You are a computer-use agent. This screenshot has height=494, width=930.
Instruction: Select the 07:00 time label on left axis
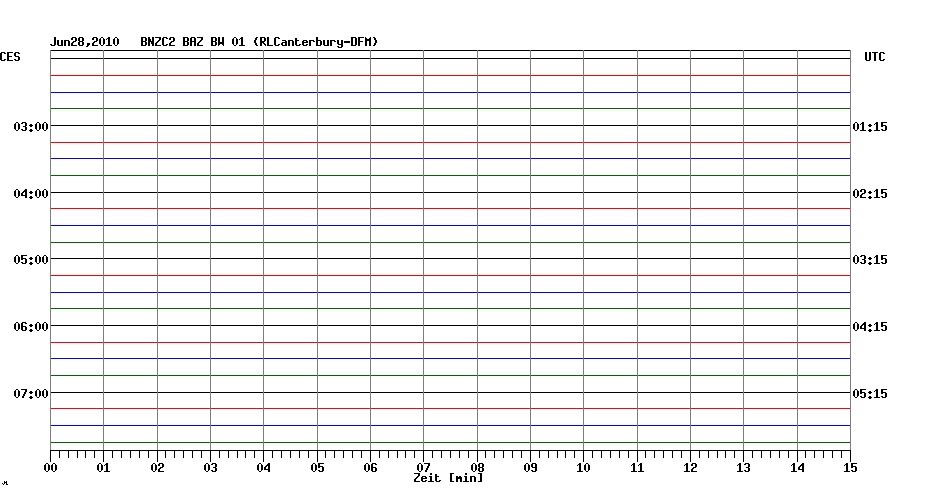click(x=31, y=393)
